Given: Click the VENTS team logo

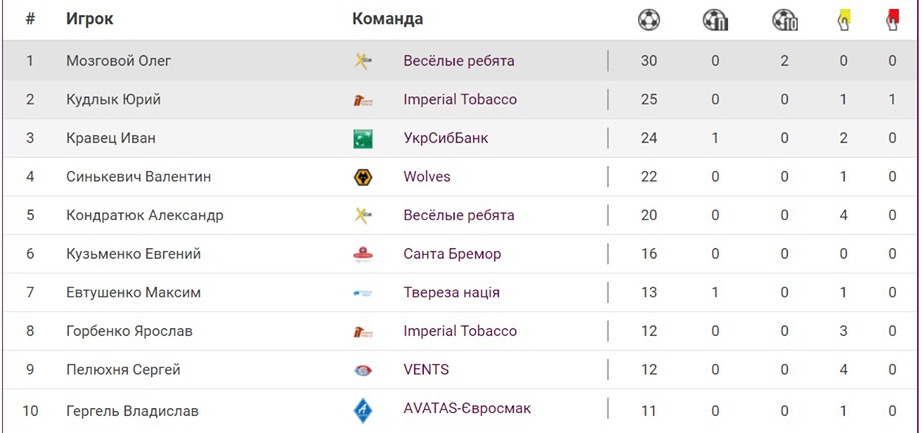Looking at the screenshot, I should pos(363,370).
